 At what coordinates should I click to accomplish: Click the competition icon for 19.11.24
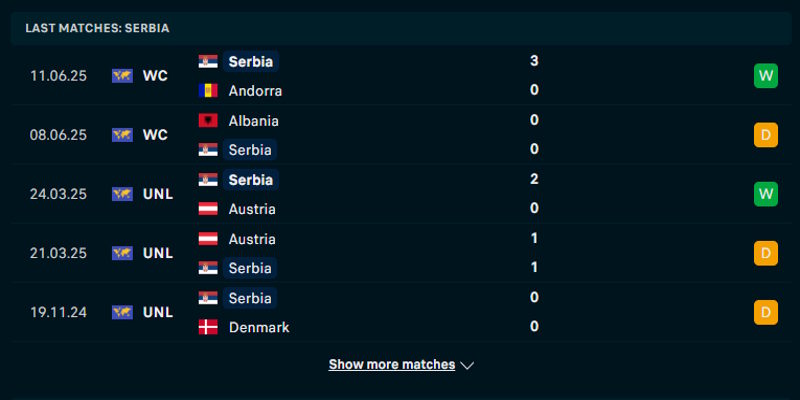pos(122,312)
